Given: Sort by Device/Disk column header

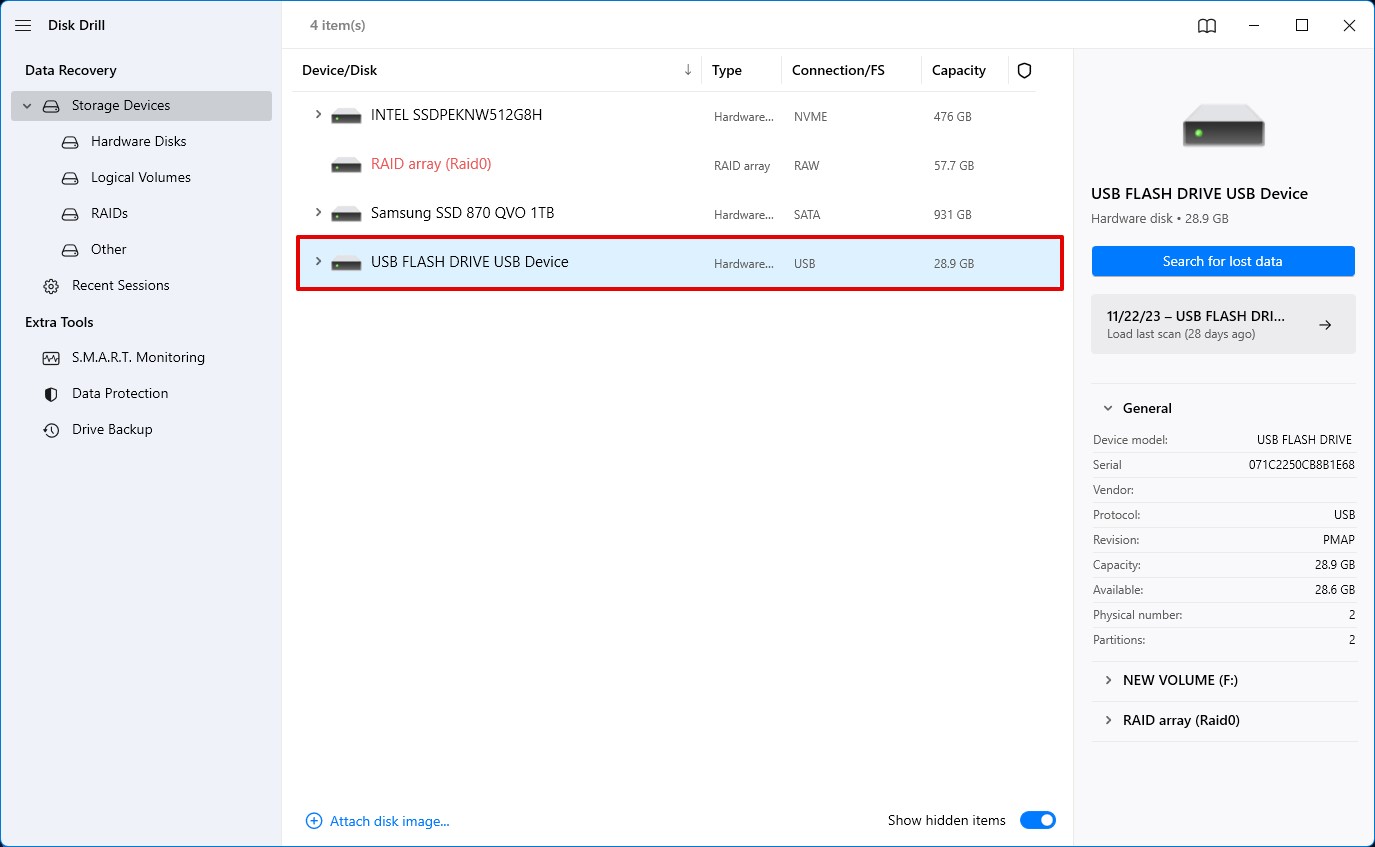Looking at the screenshot, I should click(x=340, y=70).
